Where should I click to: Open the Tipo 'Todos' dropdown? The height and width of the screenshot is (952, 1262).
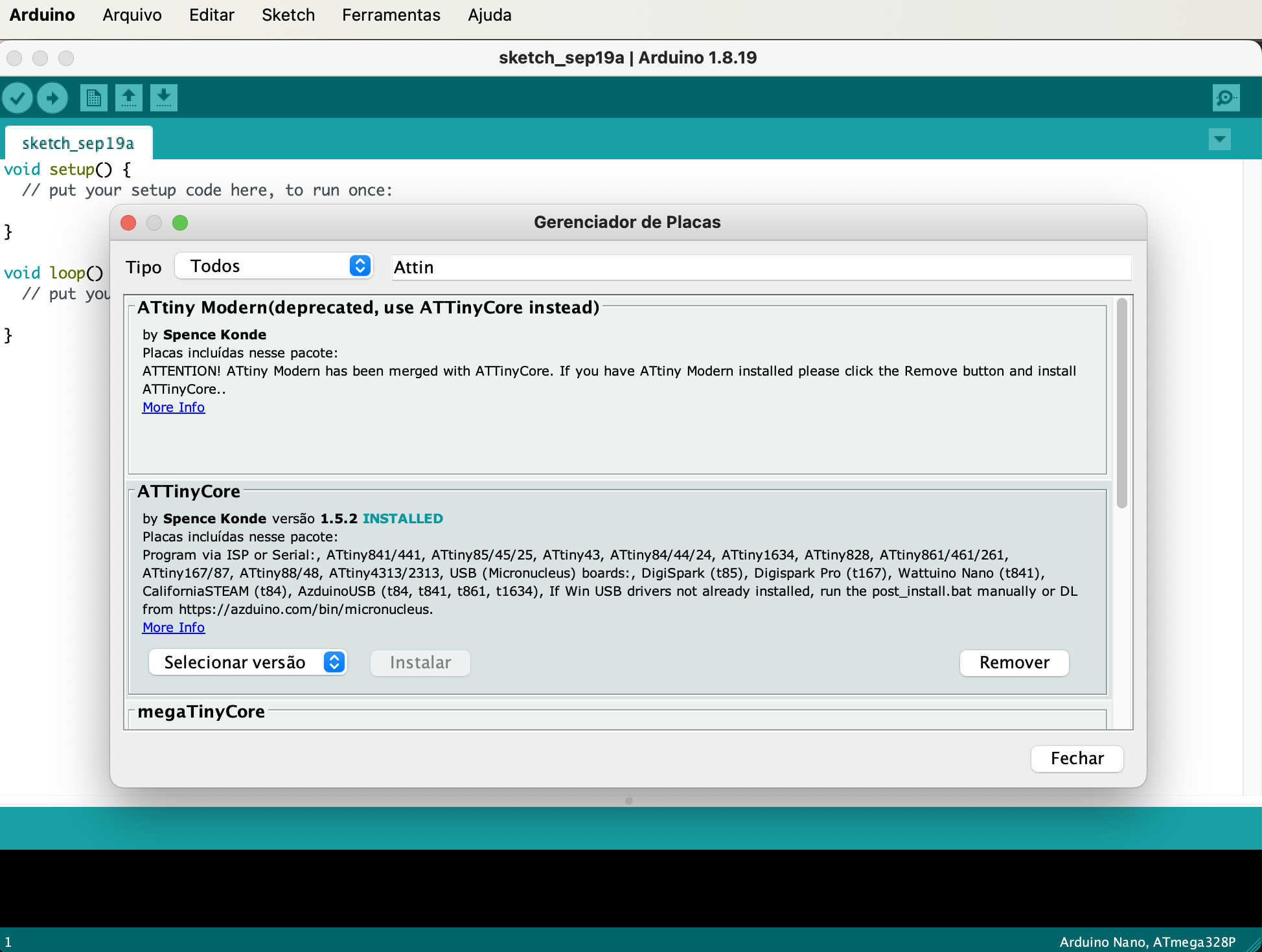tap(274, 266)
